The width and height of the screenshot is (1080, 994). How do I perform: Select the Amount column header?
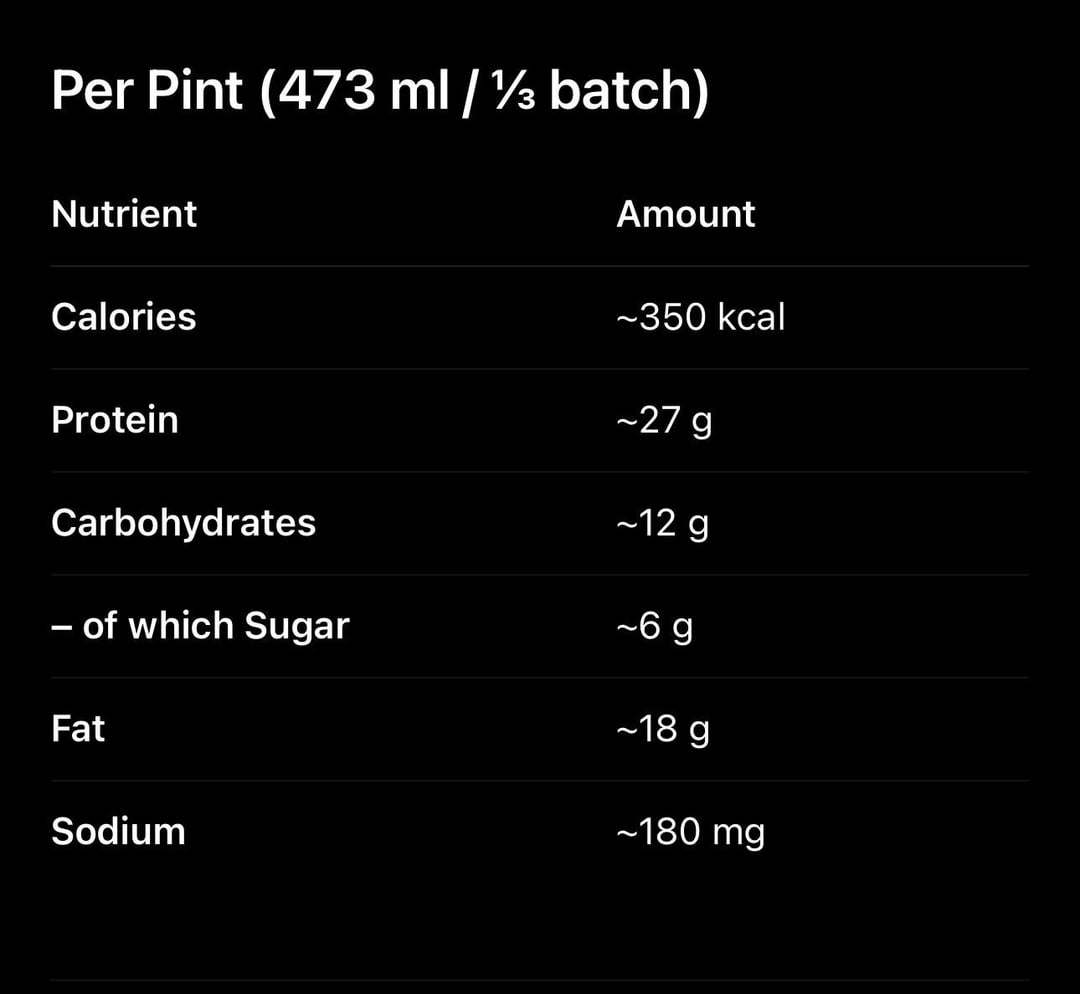click(x=685, y=214)
